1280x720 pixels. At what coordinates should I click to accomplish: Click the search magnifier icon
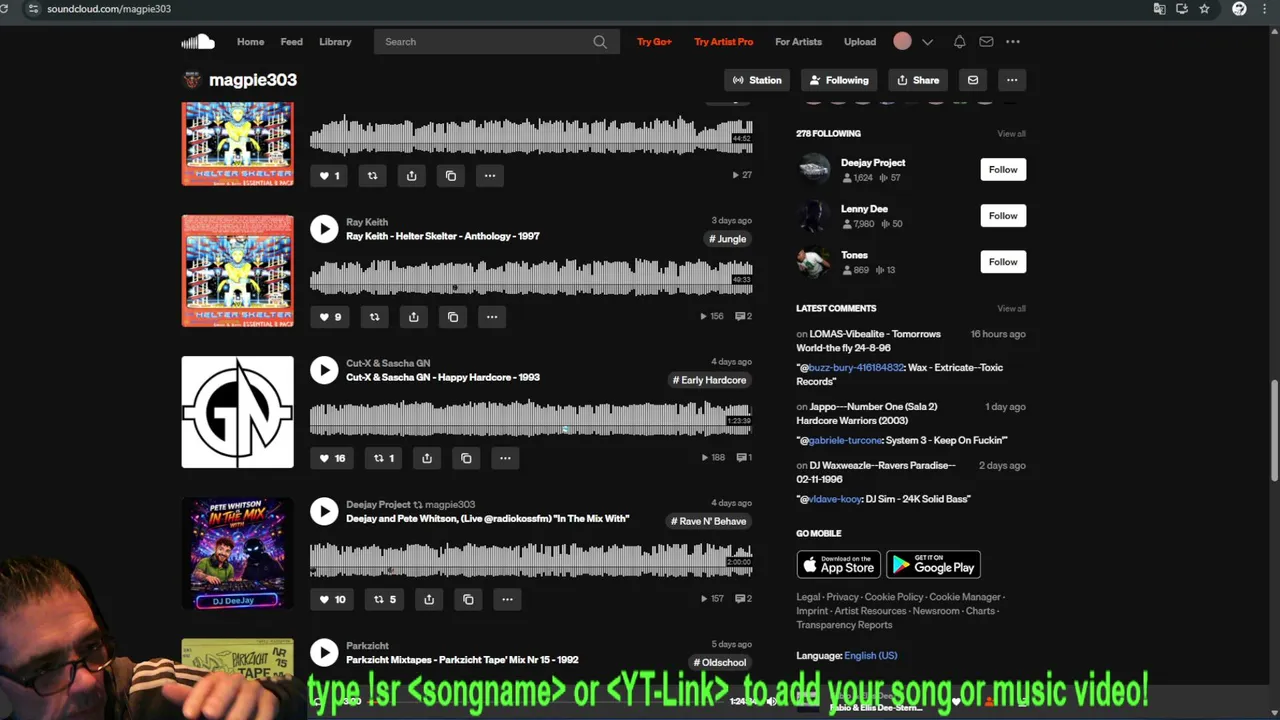(600, 42)
